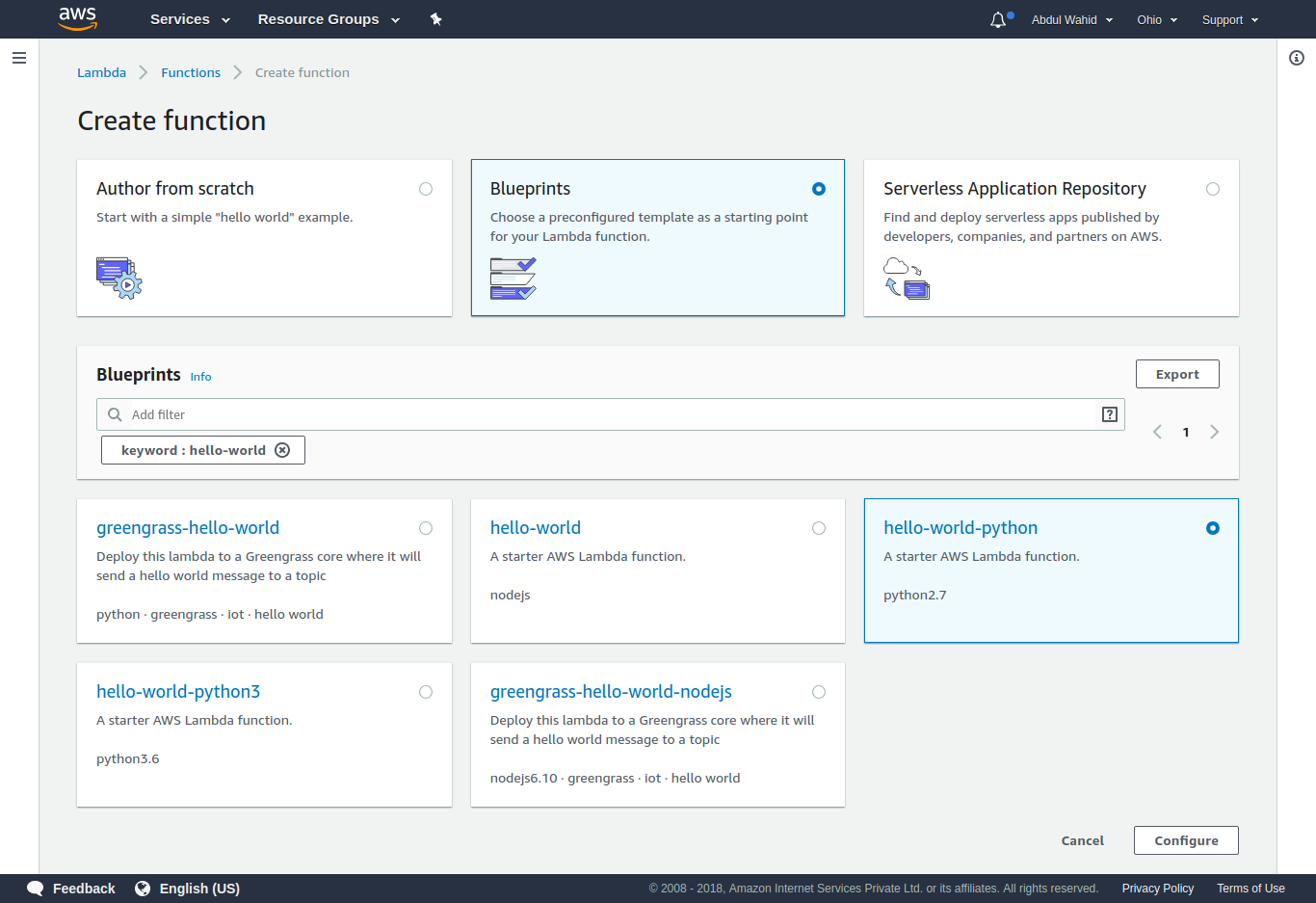The width and height of the screenshot is (1316, 903).
Task: Open the hello-world-python3 title link
Action: [178, 692]
